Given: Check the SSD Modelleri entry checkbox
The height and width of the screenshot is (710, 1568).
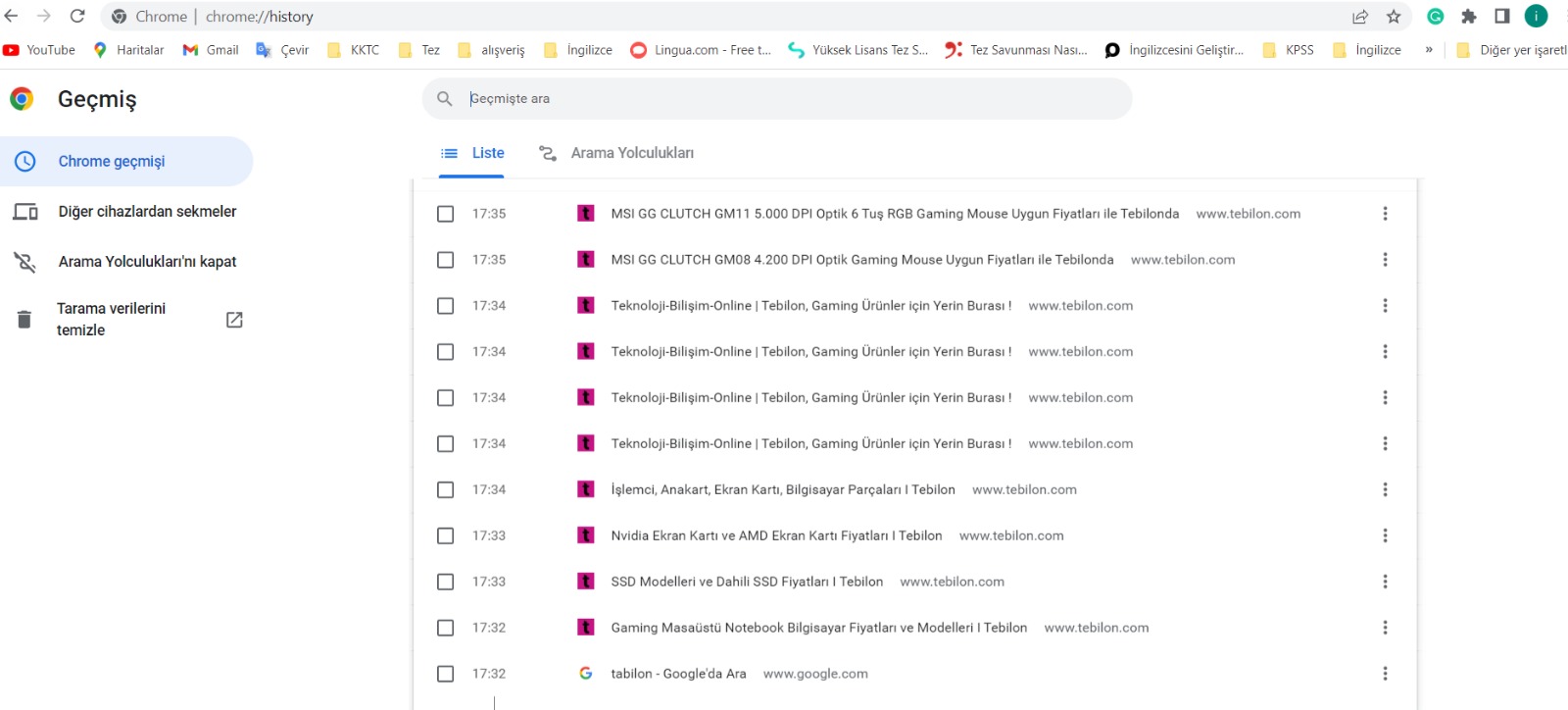Looking at the screenshot, I should coord(446,582).
